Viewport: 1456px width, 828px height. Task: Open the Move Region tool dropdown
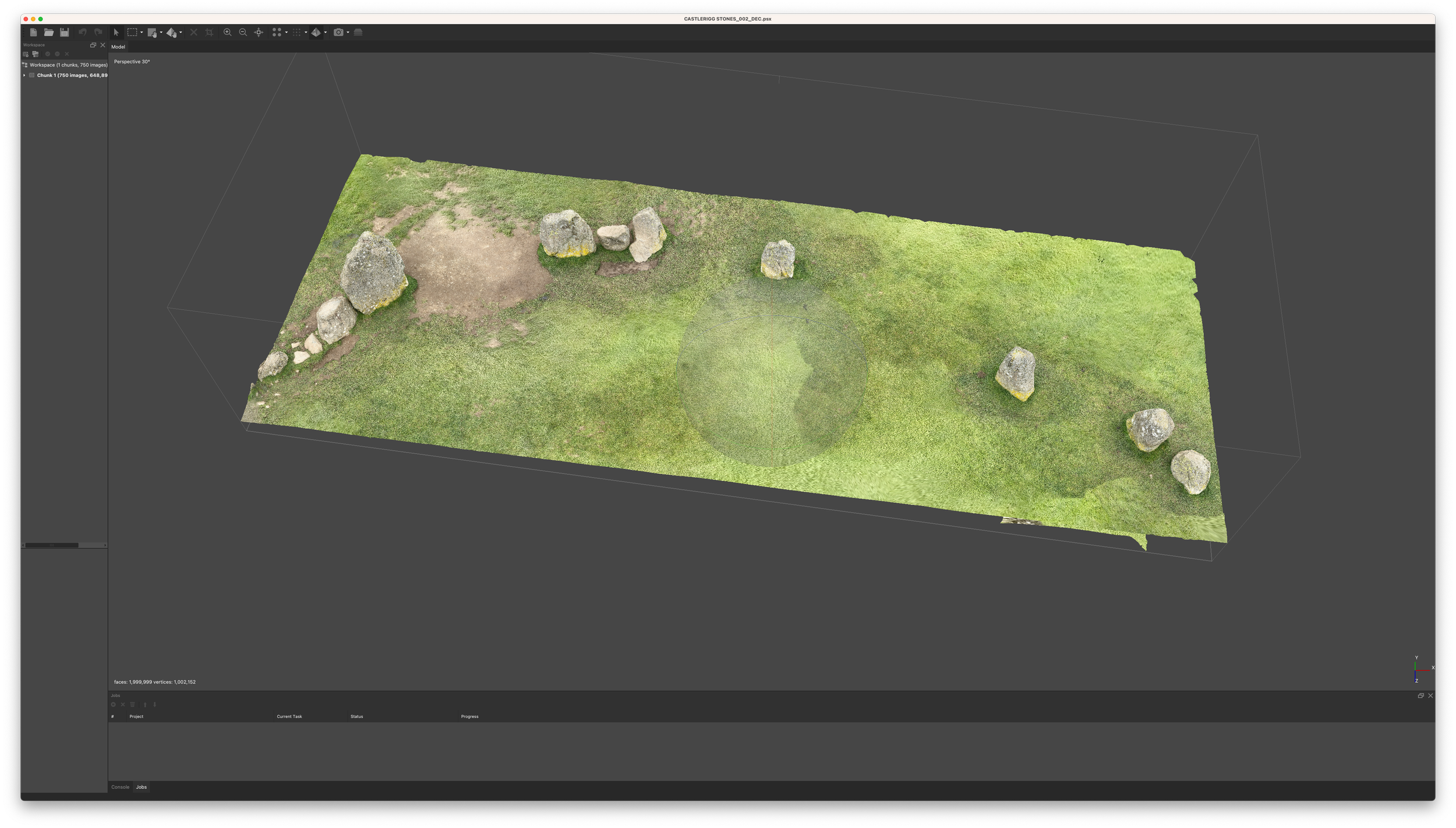pos(161,33)
